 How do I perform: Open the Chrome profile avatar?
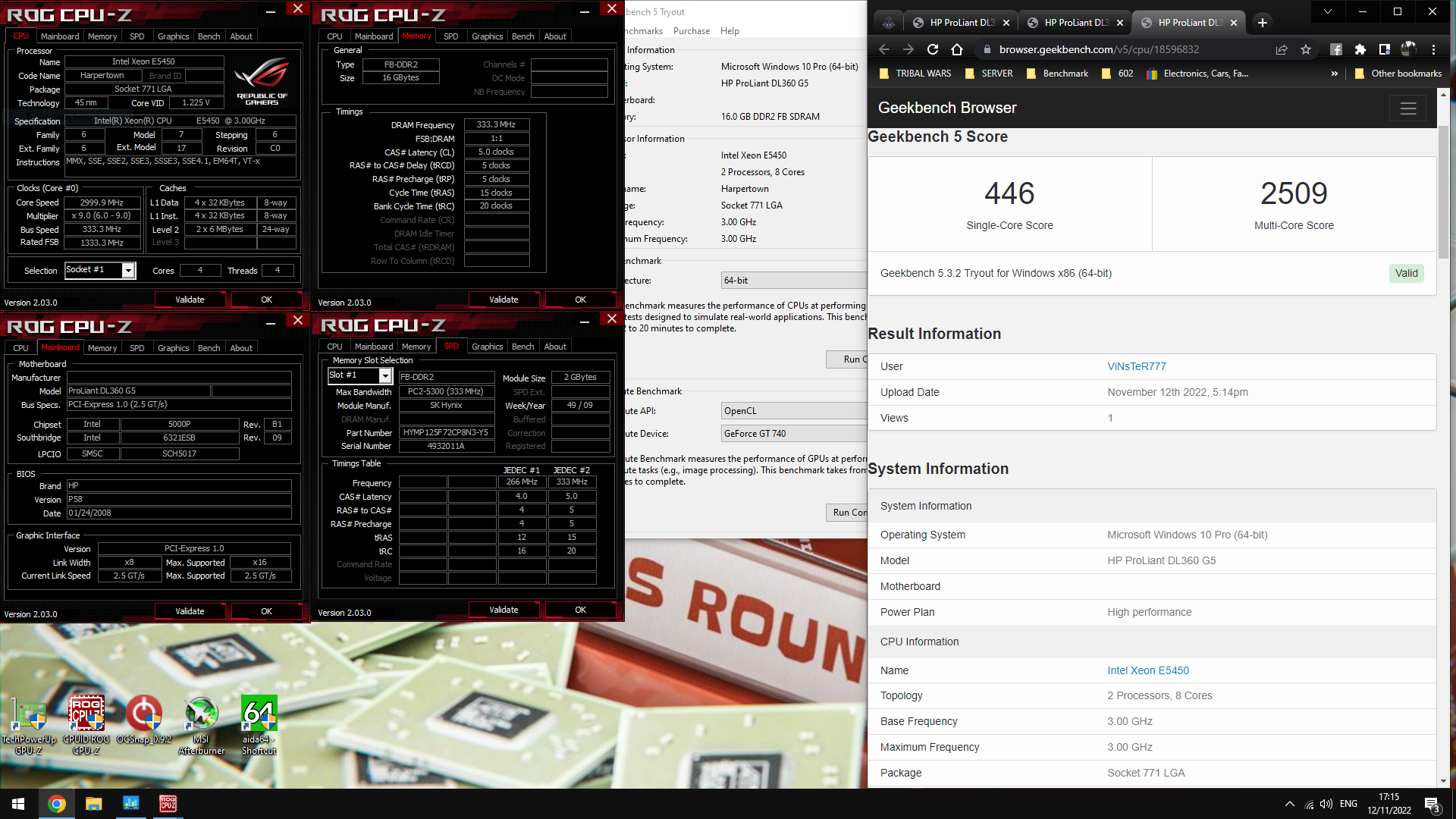tap(1409, 49)
